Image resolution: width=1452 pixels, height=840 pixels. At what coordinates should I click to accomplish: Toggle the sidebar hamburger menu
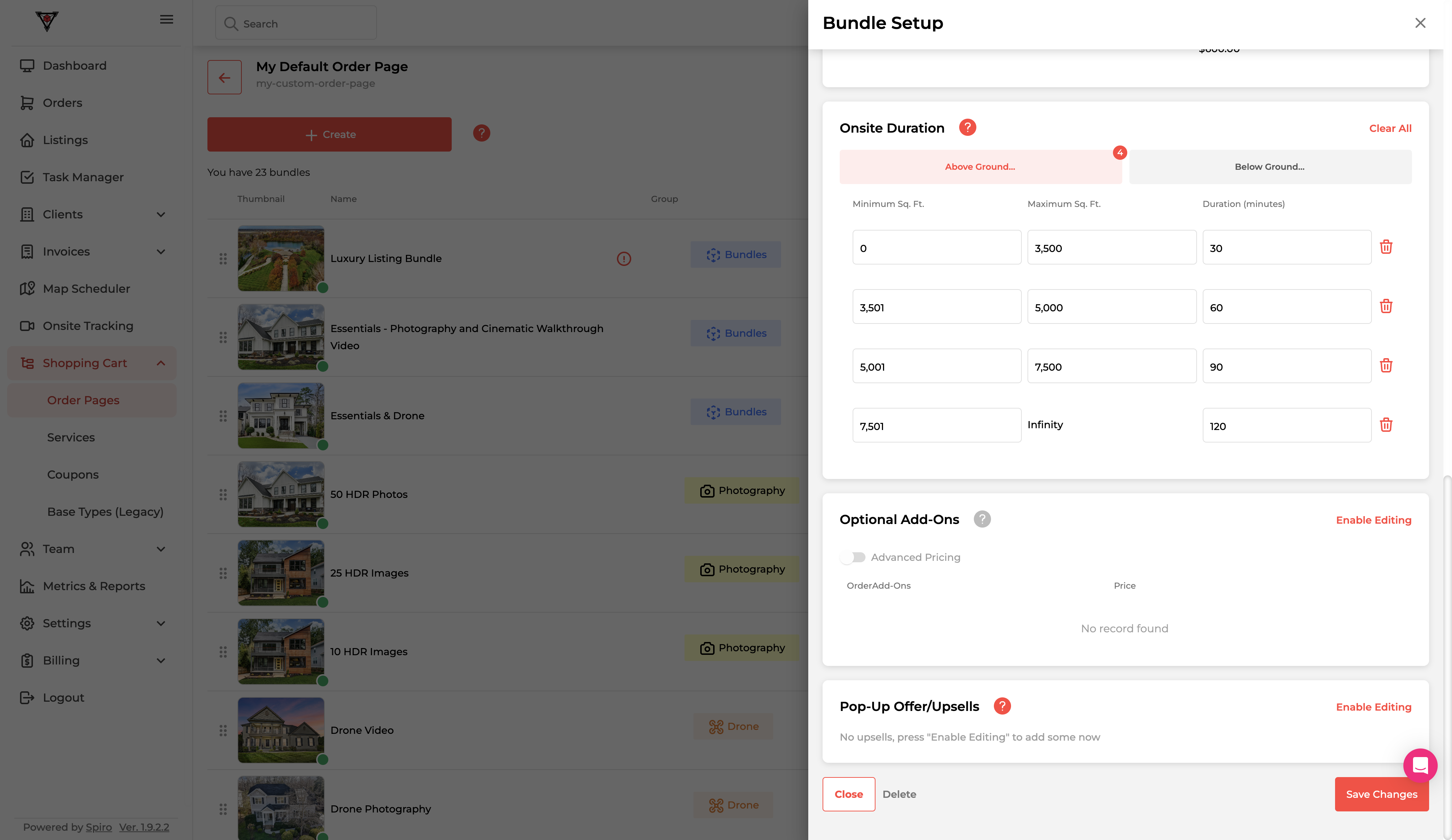pyautogui.click(x=167, y=20)
